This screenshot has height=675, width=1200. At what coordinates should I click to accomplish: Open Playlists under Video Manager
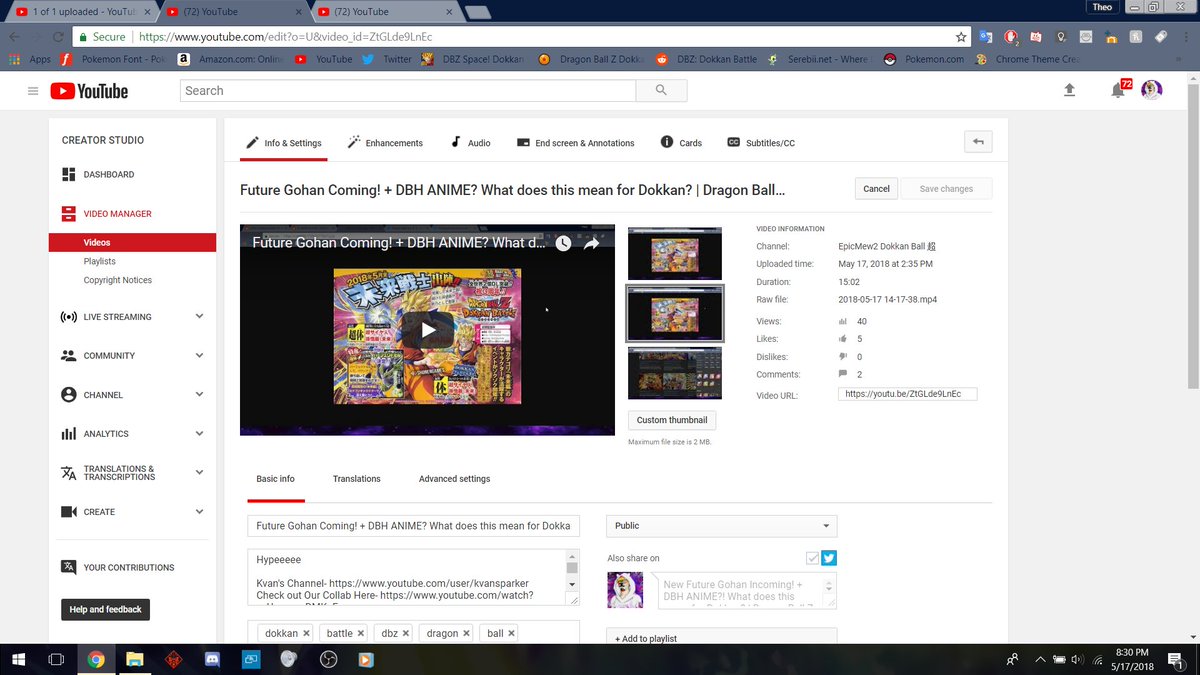[x=99, y=261]
